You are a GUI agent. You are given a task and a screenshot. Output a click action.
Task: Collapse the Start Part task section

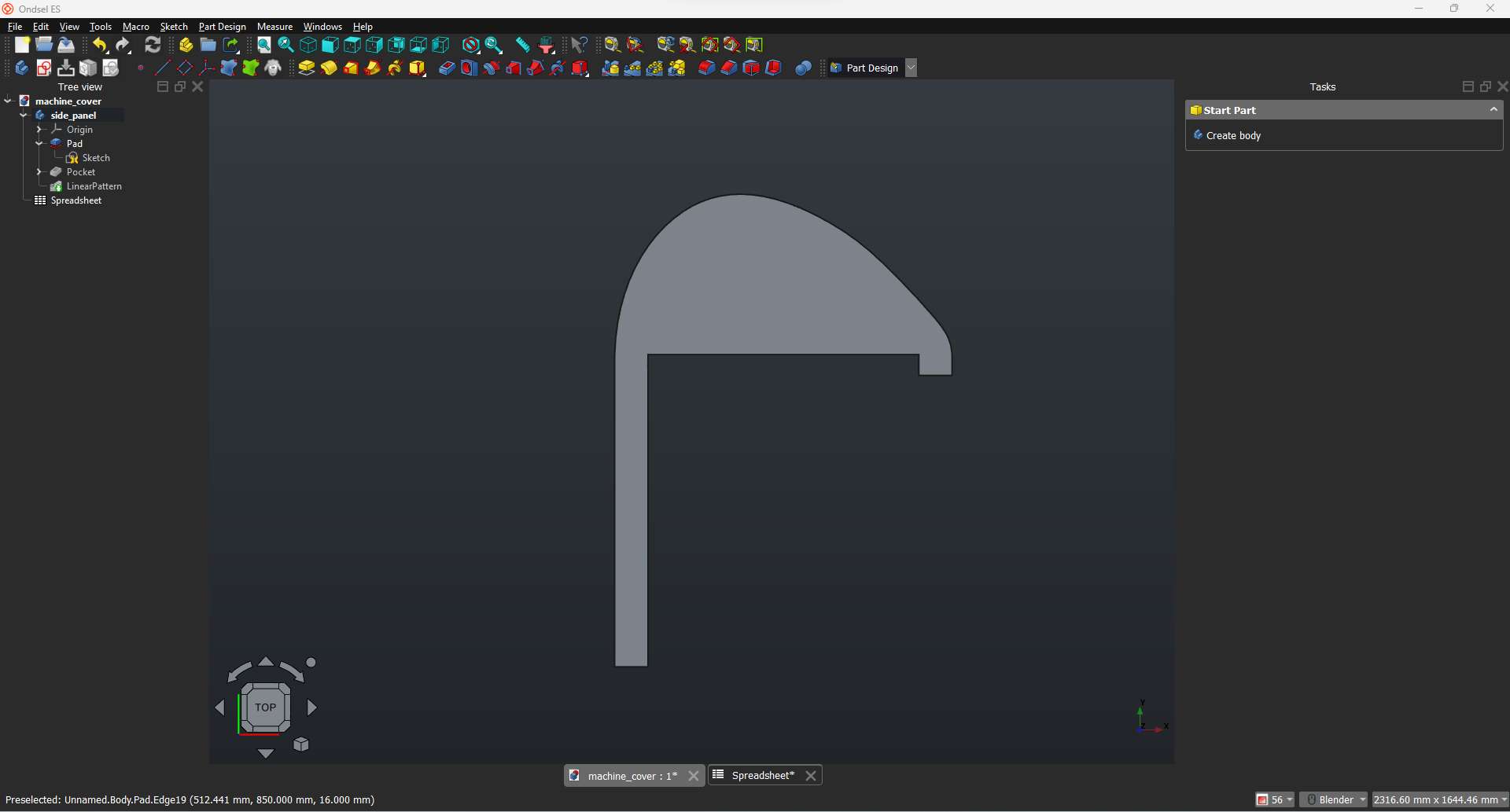(x=1493, y=110)
